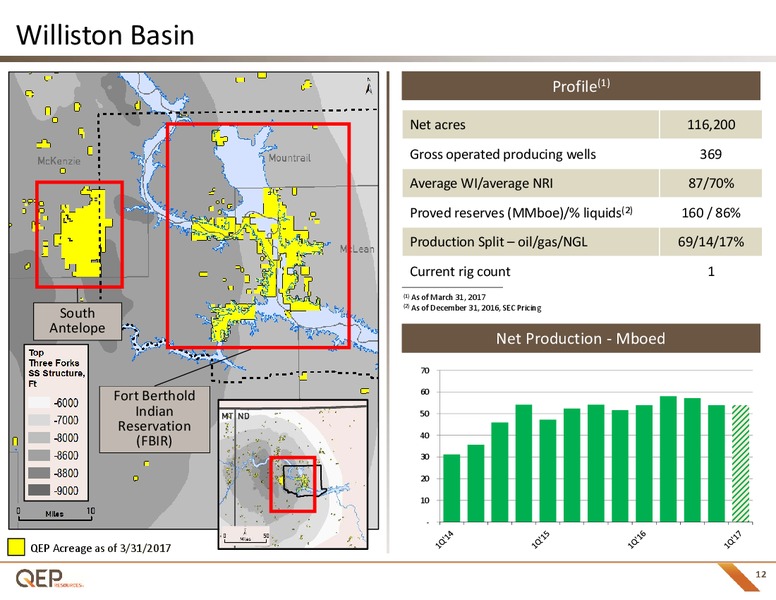Select the Net Production - Mboed header
The image size is (776, 600).
581,338
